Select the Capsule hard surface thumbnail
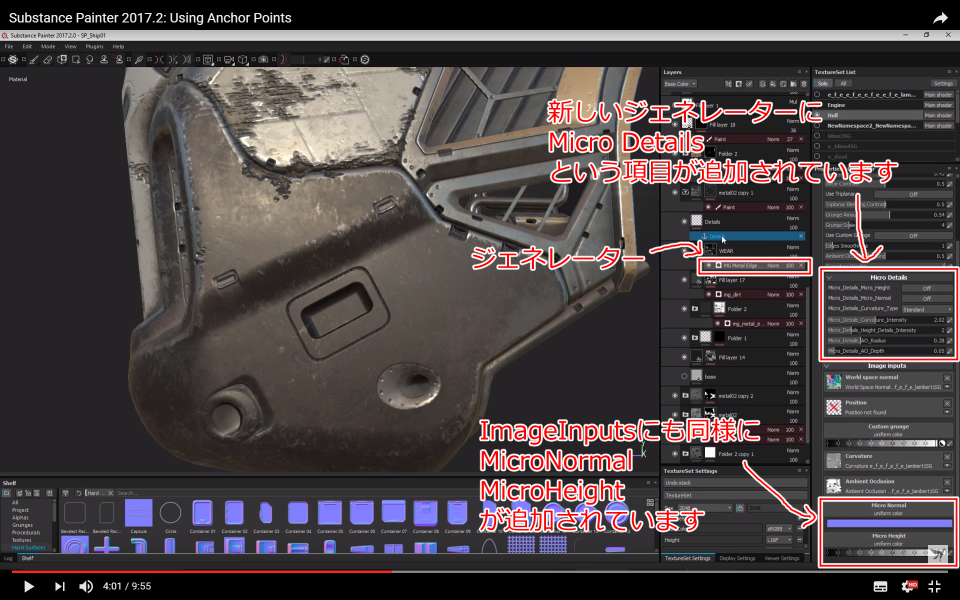Image resolution: width=960 pixels, height=600 pixels. (138, 512)
